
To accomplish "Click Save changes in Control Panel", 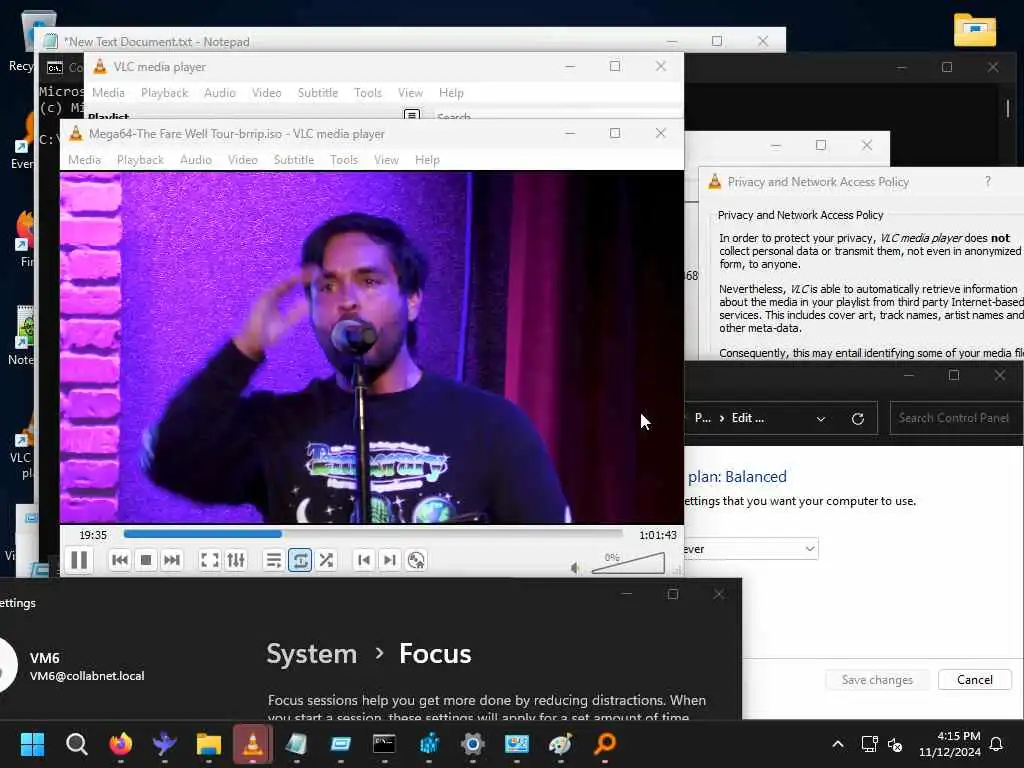I will point(877,680).
